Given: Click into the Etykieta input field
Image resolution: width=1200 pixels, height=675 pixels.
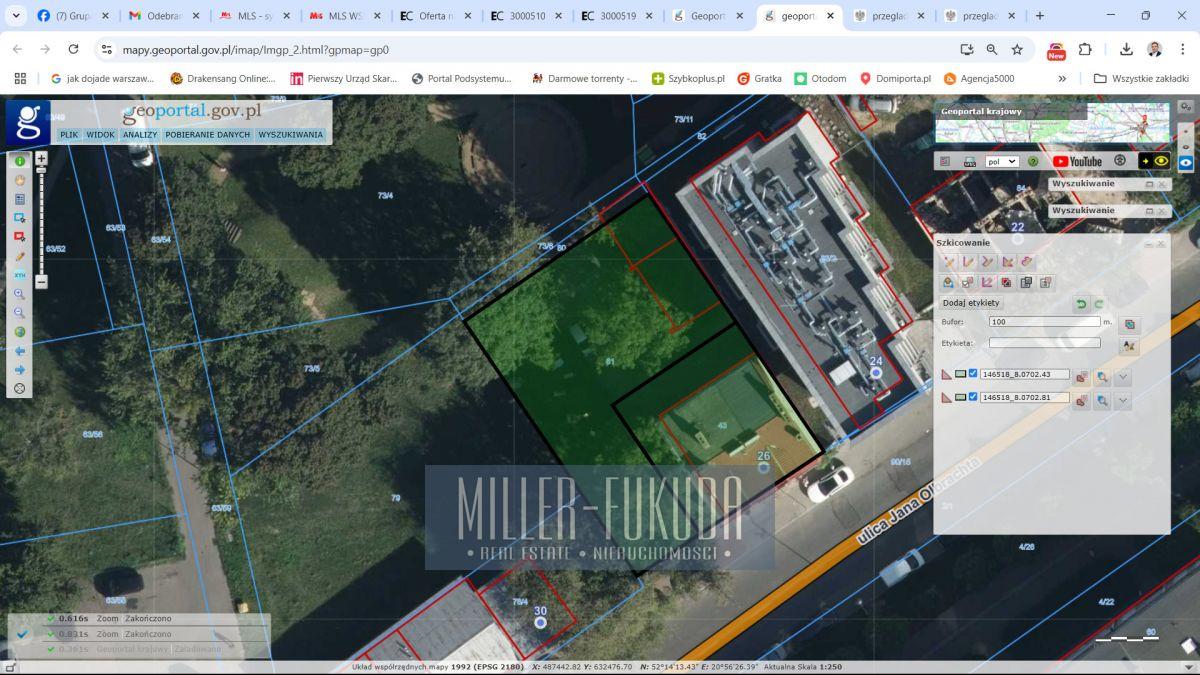Looking at the screenshot, I should 1044,343.
